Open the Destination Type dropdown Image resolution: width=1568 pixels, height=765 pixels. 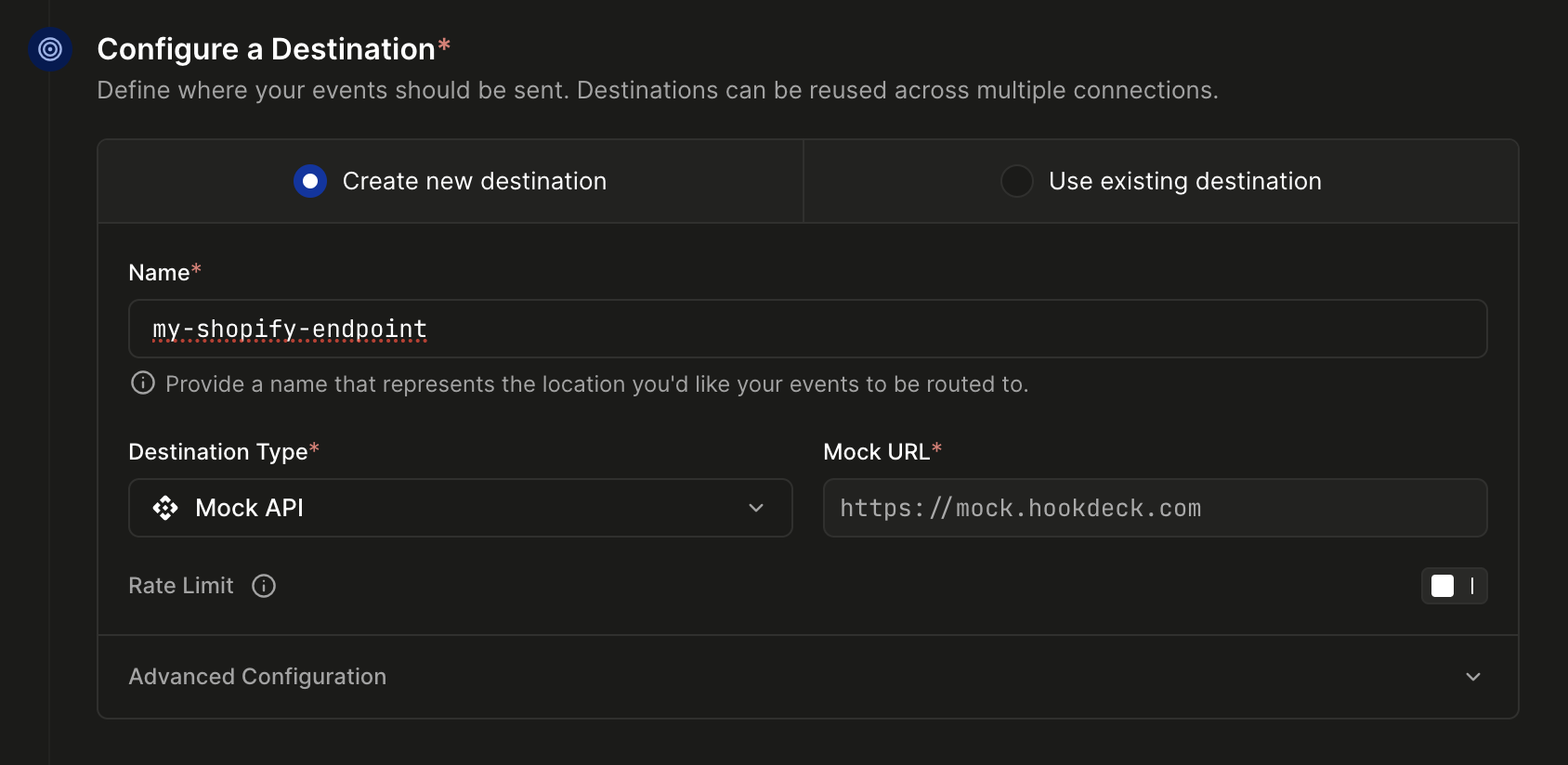click(461, 508)
